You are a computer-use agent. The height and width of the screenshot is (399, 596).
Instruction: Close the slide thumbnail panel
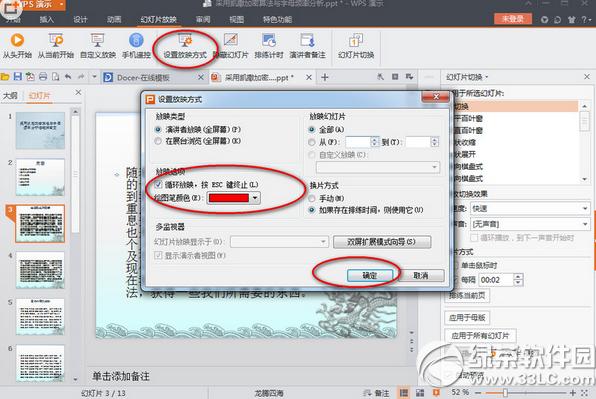(78, 92)
